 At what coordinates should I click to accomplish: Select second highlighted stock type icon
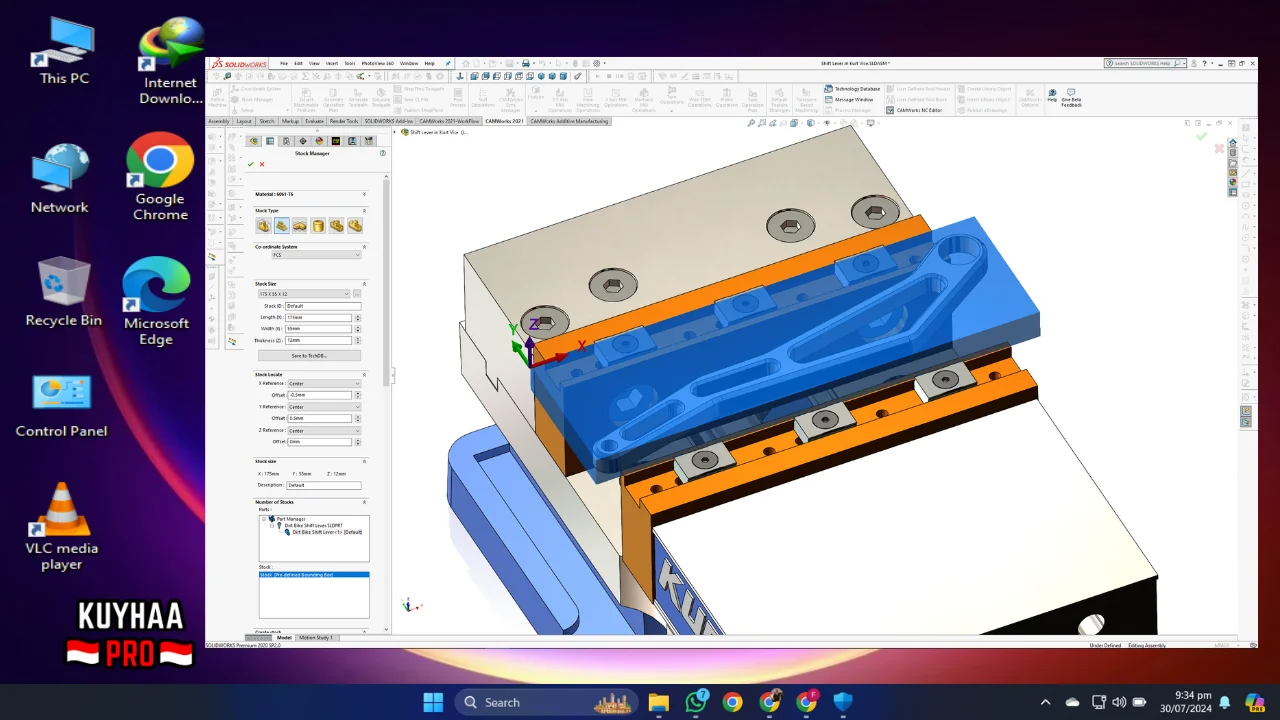point(282,226)
